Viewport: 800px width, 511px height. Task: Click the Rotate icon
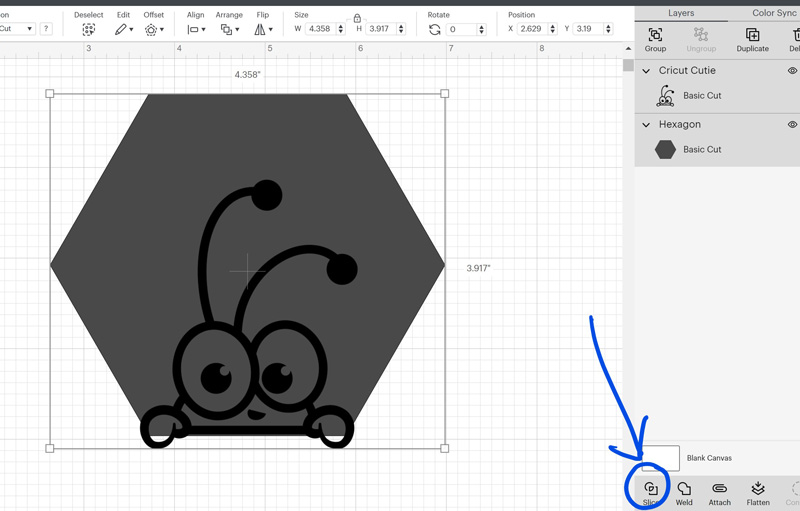pyautogui.click(x=435, y=30)
